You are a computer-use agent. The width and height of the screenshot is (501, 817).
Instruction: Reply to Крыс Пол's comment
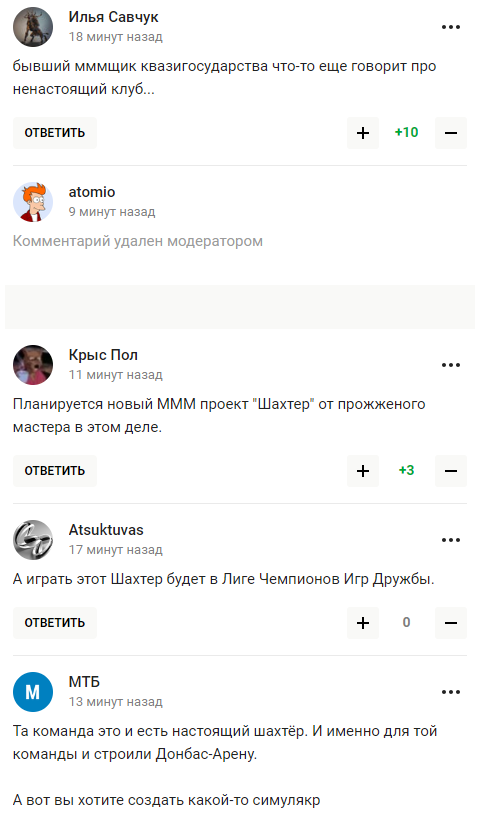tap(55, 471)
